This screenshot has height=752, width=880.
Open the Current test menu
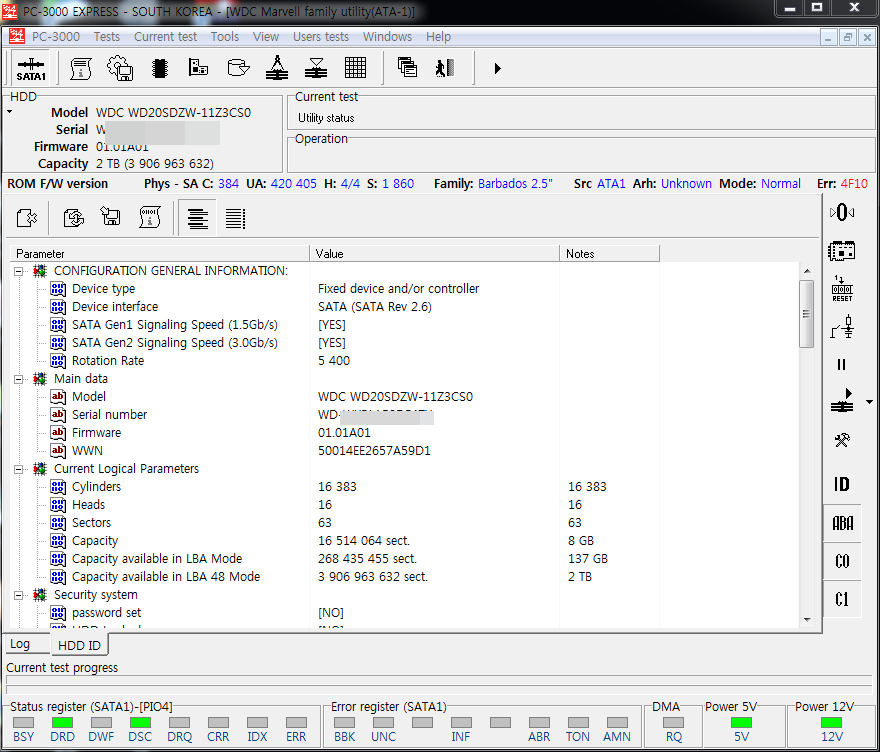point(165,36)
